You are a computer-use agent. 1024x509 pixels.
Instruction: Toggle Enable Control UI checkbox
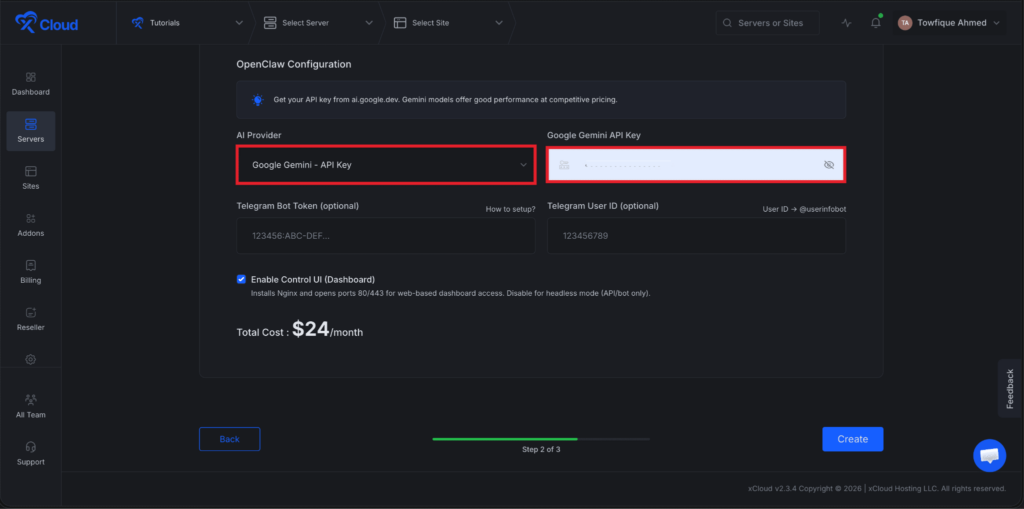coord(241,279)
